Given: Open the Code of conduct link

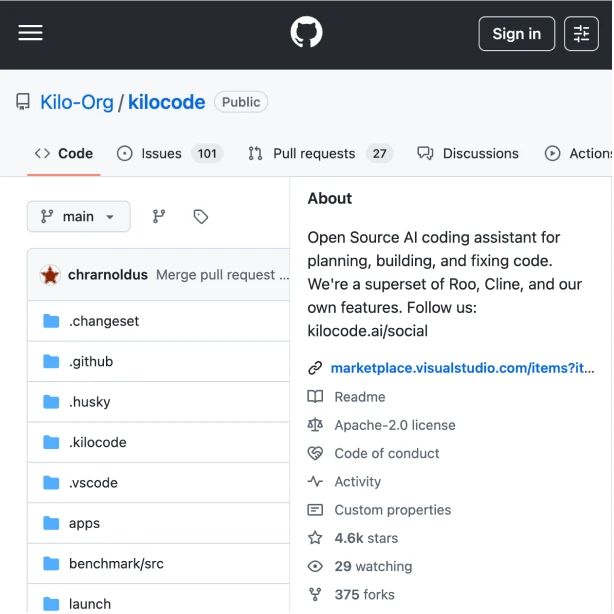Looking at the screenshot, I should (386, 453).
